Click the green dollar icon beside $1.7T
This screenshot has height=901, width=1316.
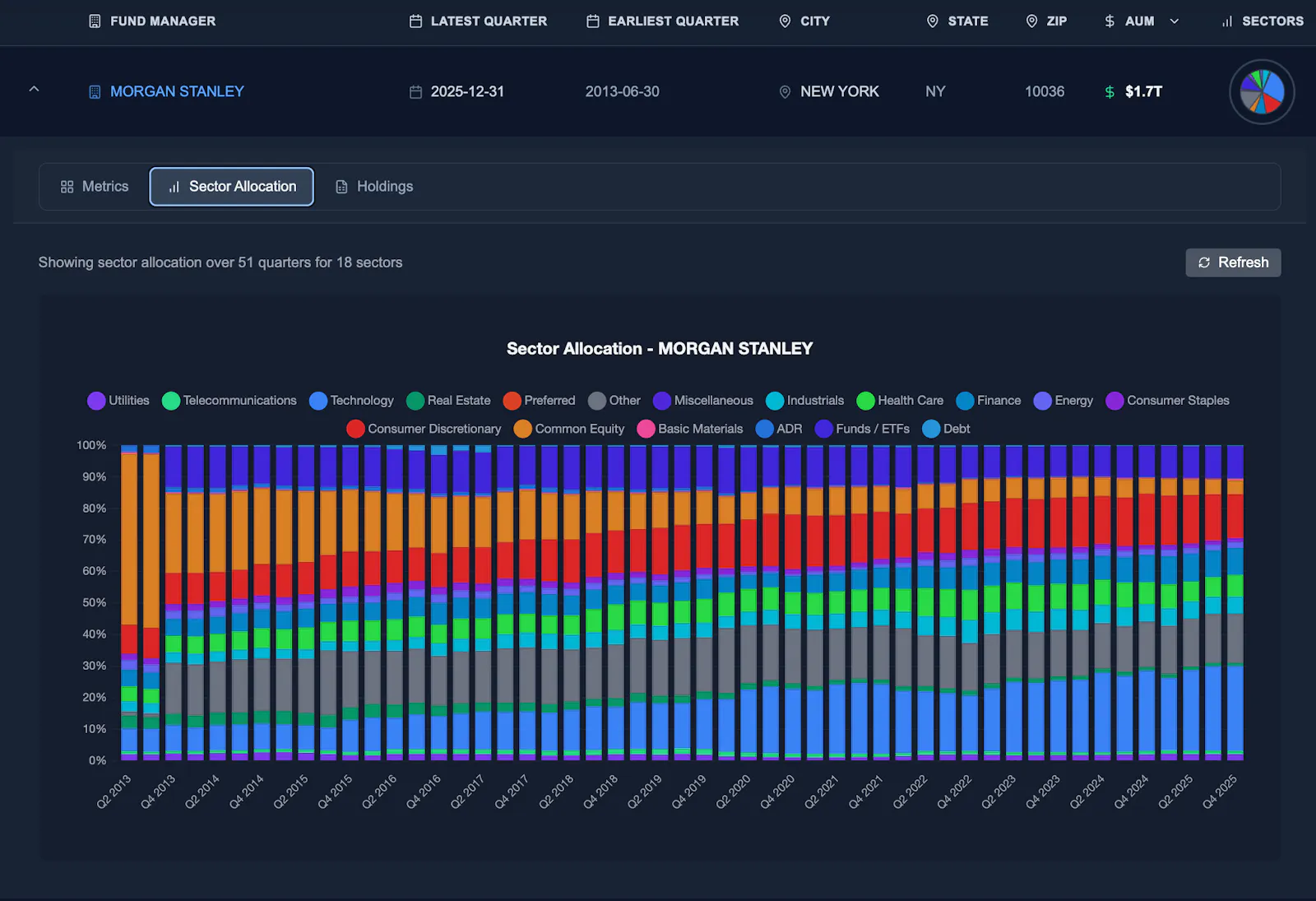point(1110,91)
